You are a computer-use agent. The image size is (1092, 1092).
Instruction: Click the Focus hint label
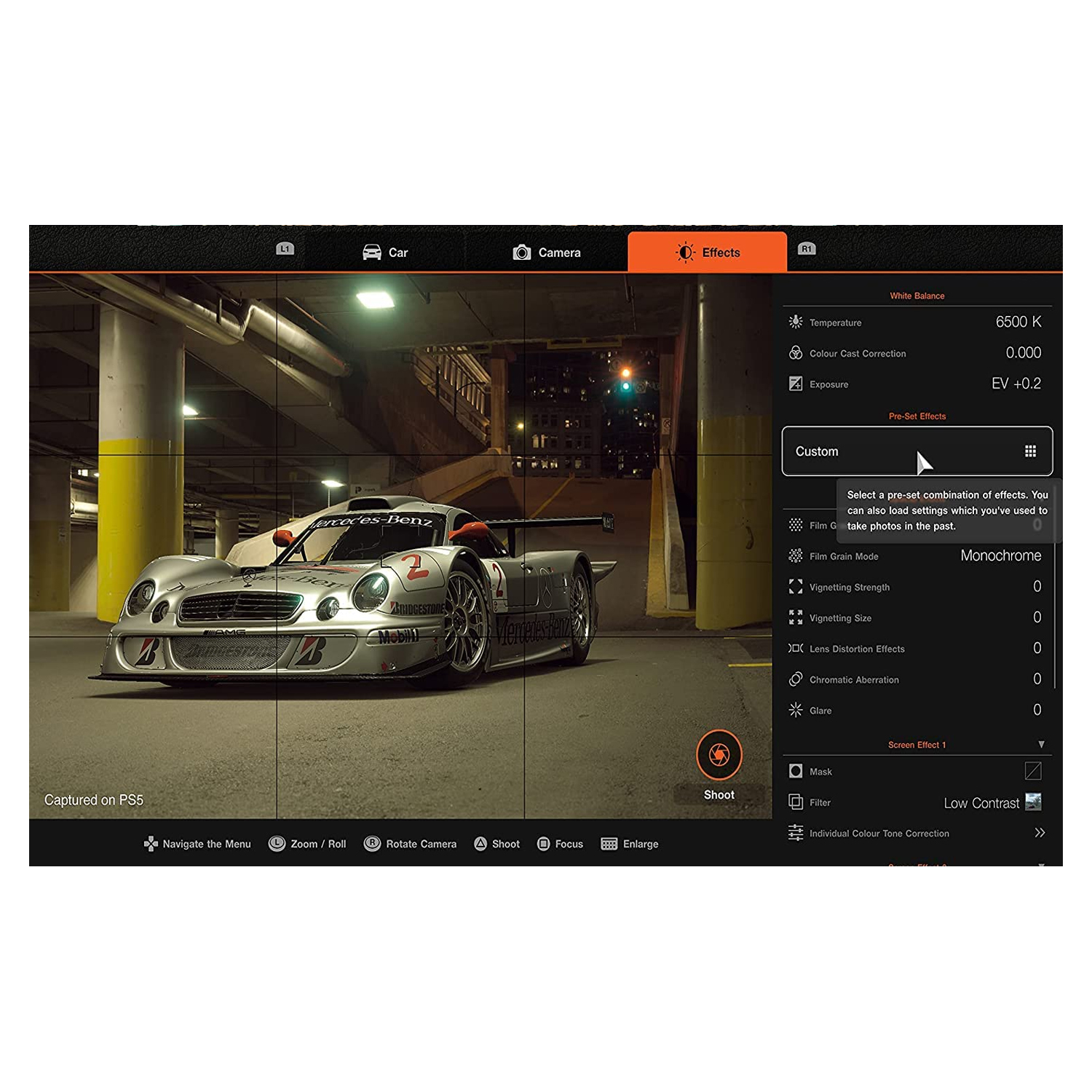coord(569,844)
